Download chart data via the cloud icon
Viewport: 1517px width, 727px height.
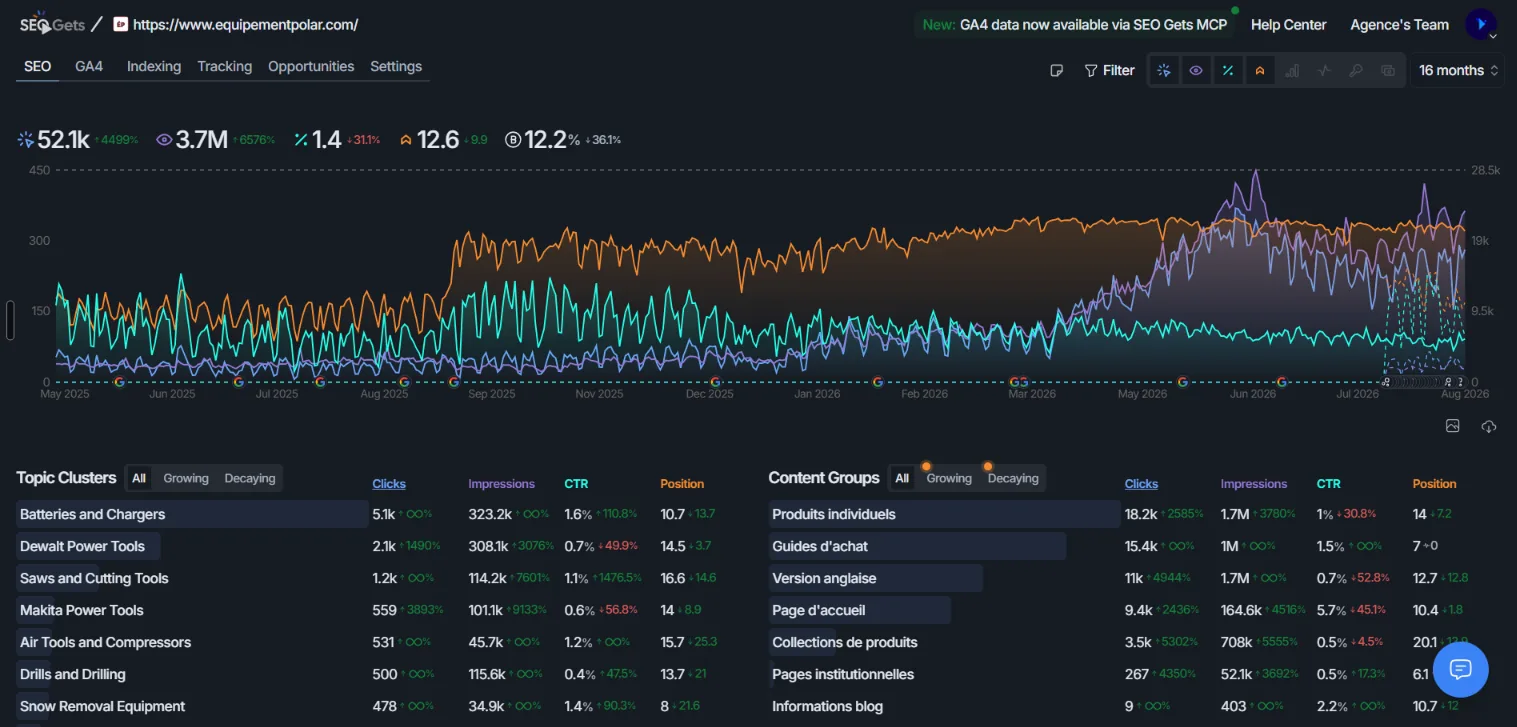(x=1489, y=426)
